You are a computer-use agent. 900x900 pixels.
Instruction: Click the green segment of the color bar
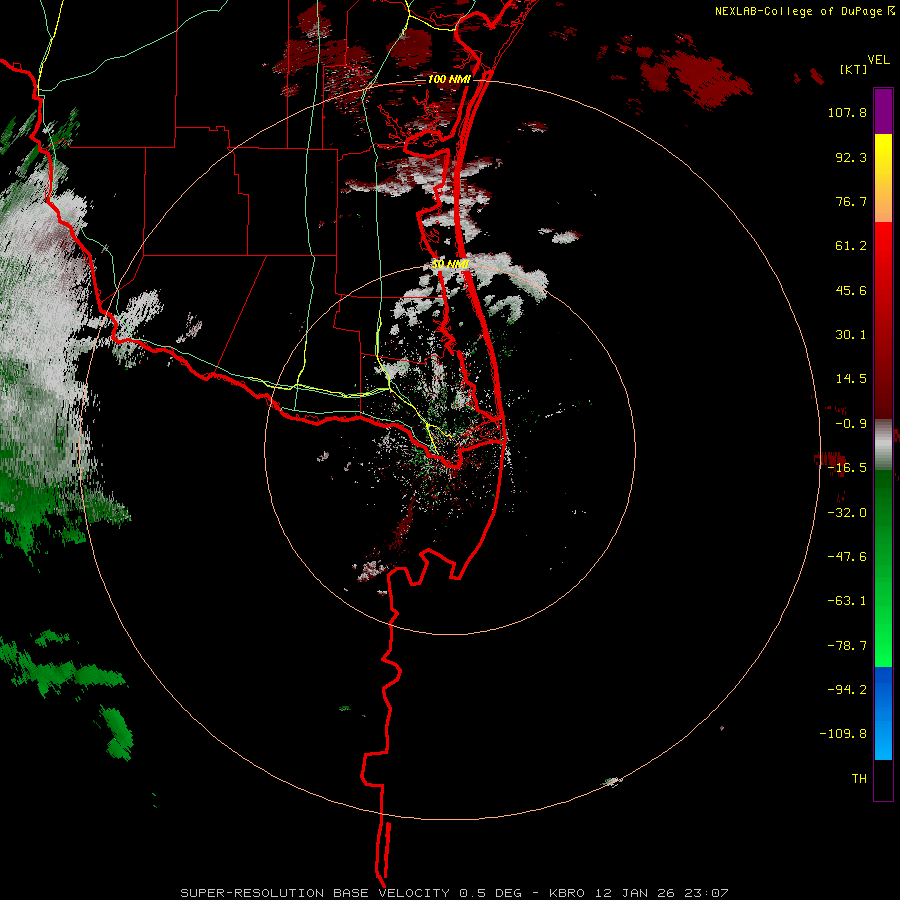(883, 568)
